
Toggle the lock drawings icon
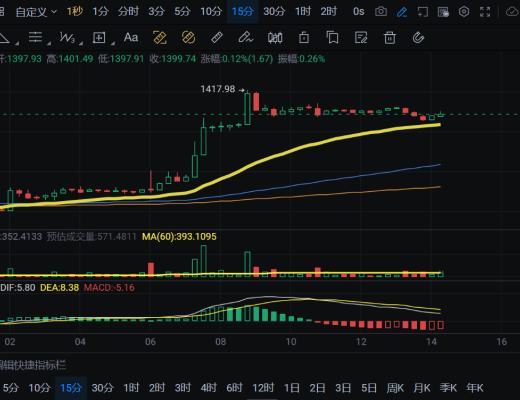tap(304, 37)
